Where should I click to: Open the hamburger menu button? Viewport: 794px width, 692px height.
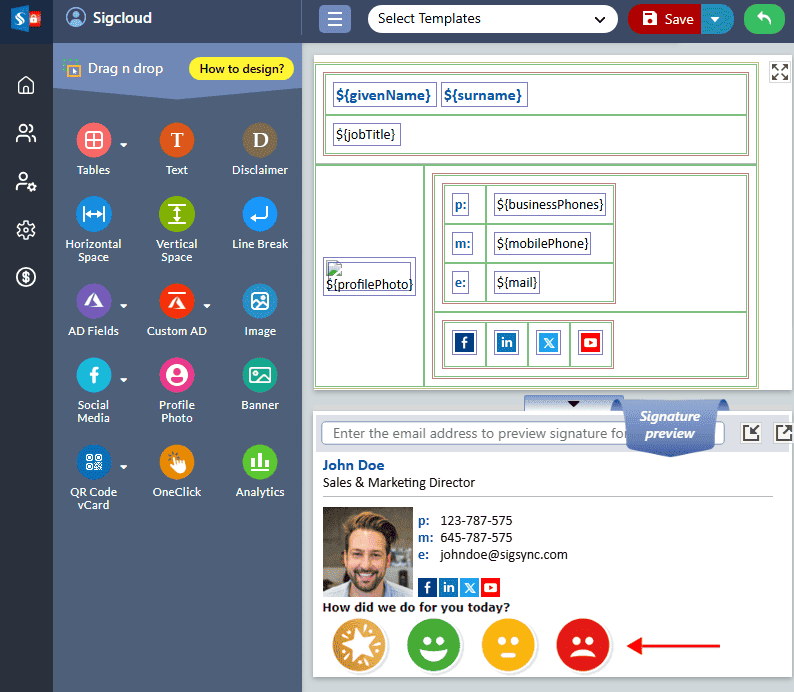point(335,19)
